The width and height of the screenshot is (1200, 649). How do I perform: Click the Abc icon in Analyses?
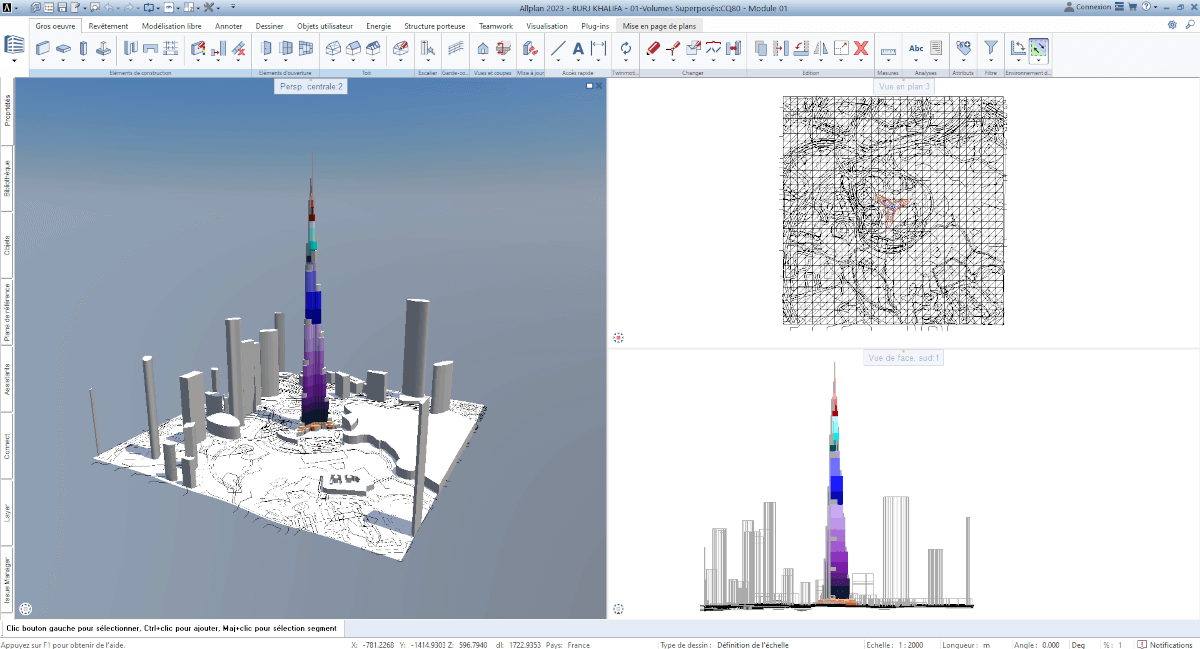(x=916, y=47)
